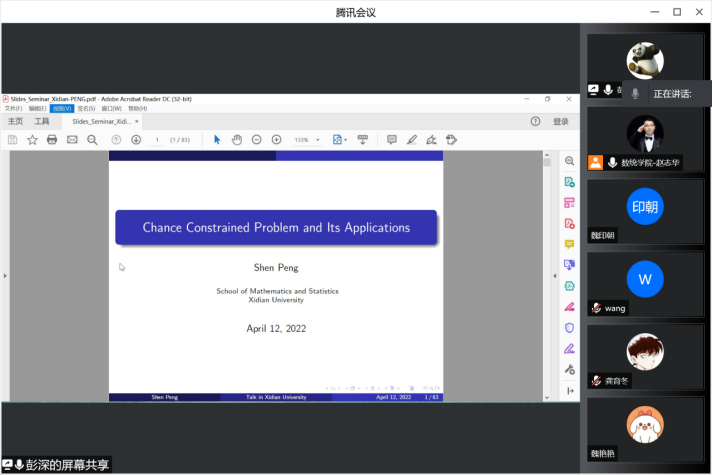Screen dimensions: 713x475
Task: Open the yellow comment tool in right pane
Action: click(x=569, y=244)
